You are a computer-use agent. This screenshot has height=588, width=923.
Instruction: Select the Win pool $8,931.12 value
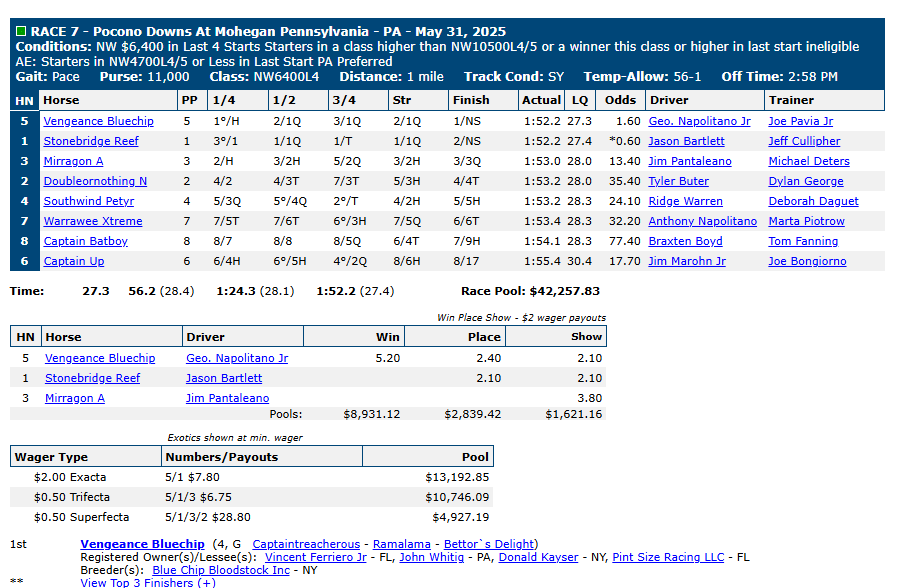(x=371, y=414)
